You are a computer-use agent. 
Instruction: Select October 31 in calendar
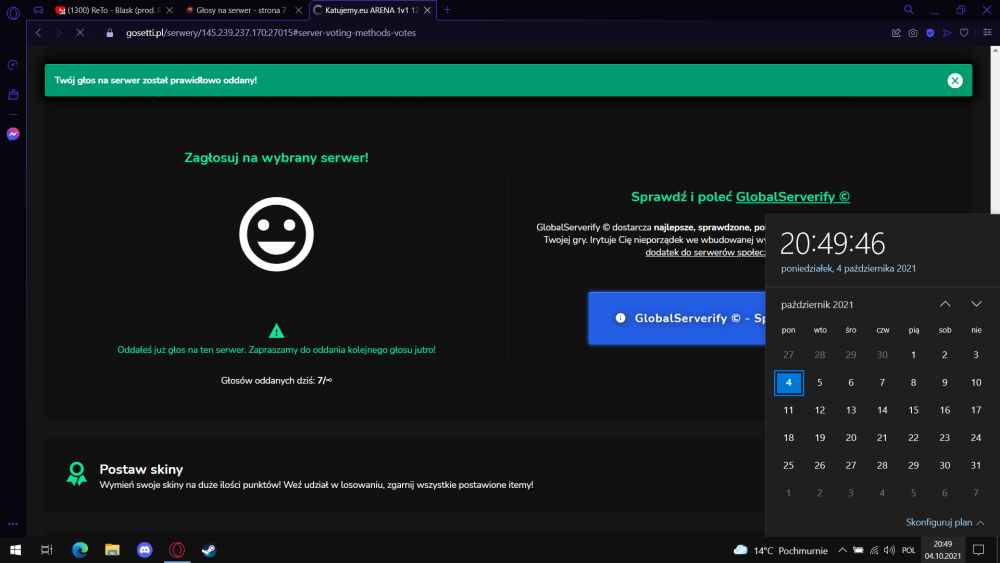976,465
